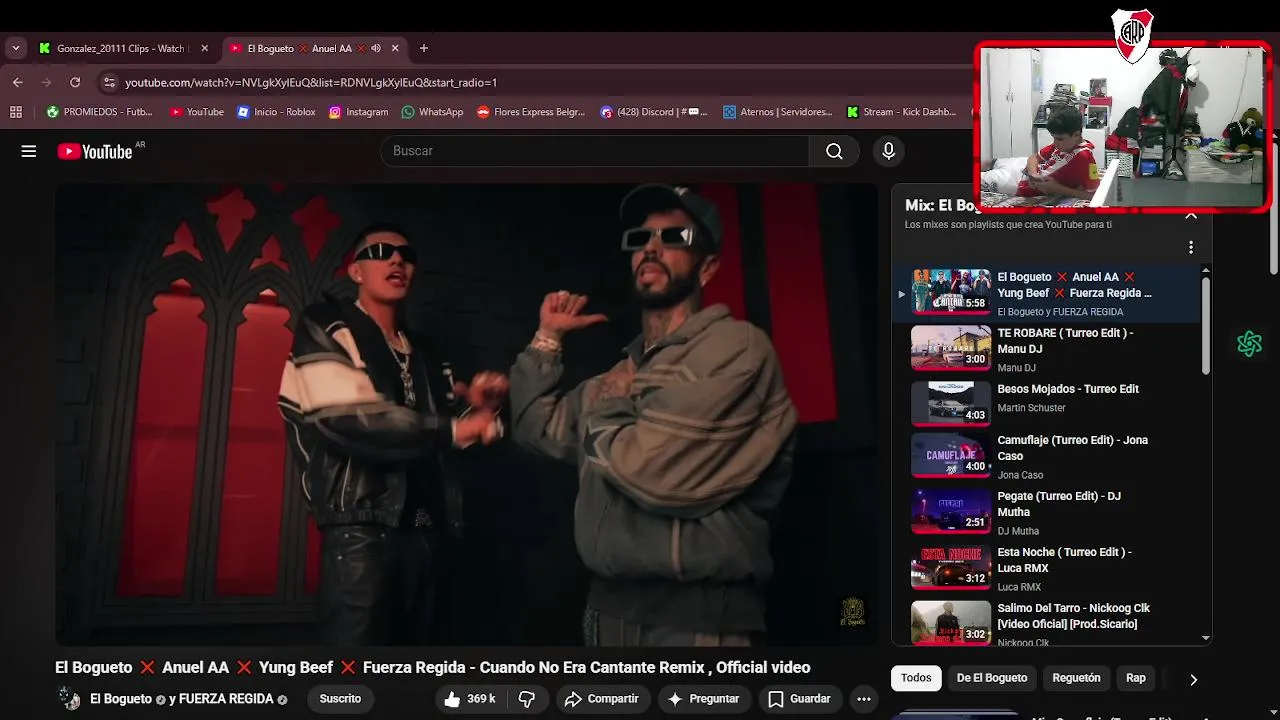Select current El Bogueto playlist thumbnail 5:58
This screenshot has height=720, width=1280.
(951, 291)
